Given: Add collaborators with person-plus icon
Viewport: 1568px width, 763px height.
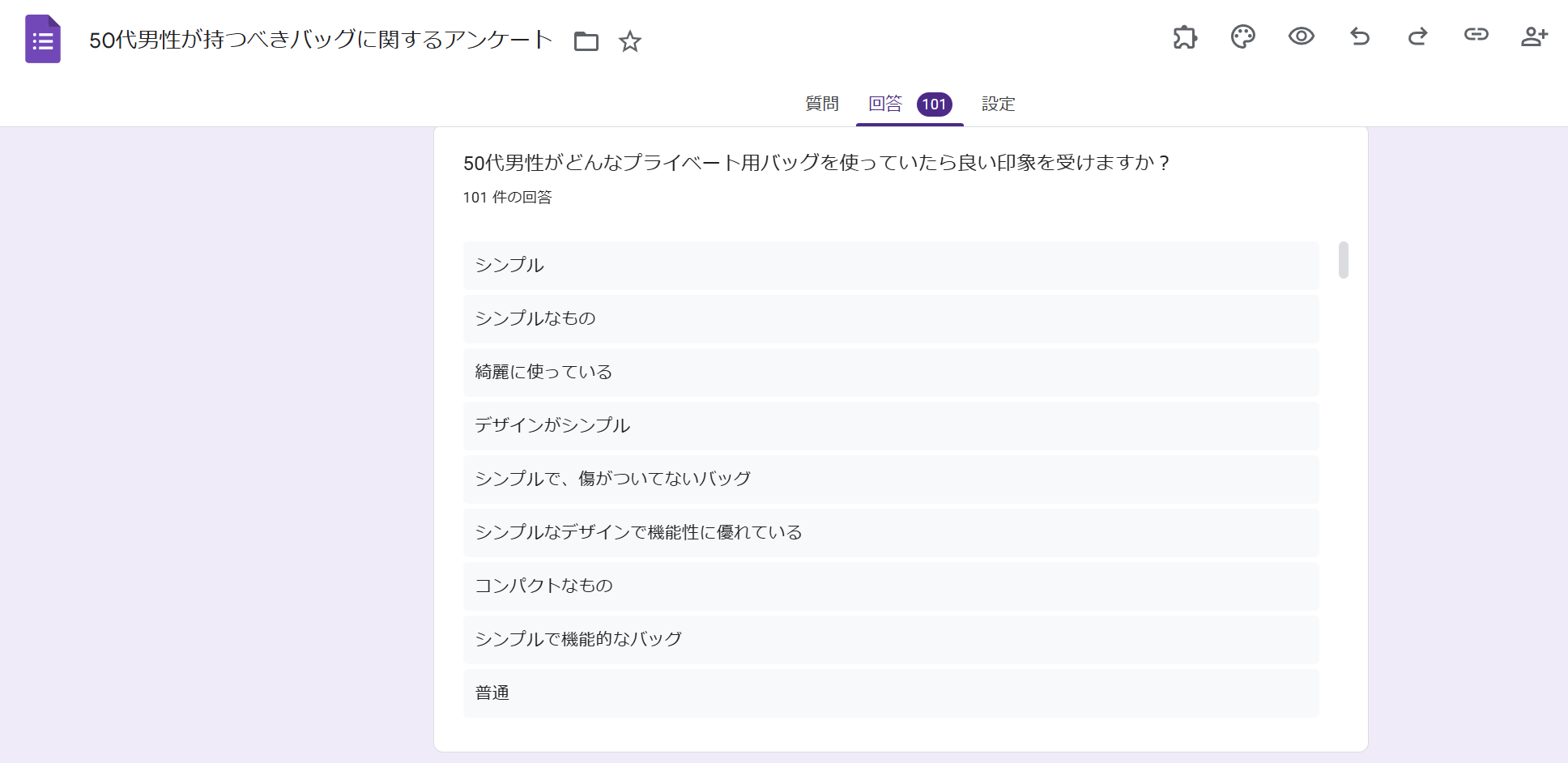Looking at the screenshot, I should (x=1535, y=36).
